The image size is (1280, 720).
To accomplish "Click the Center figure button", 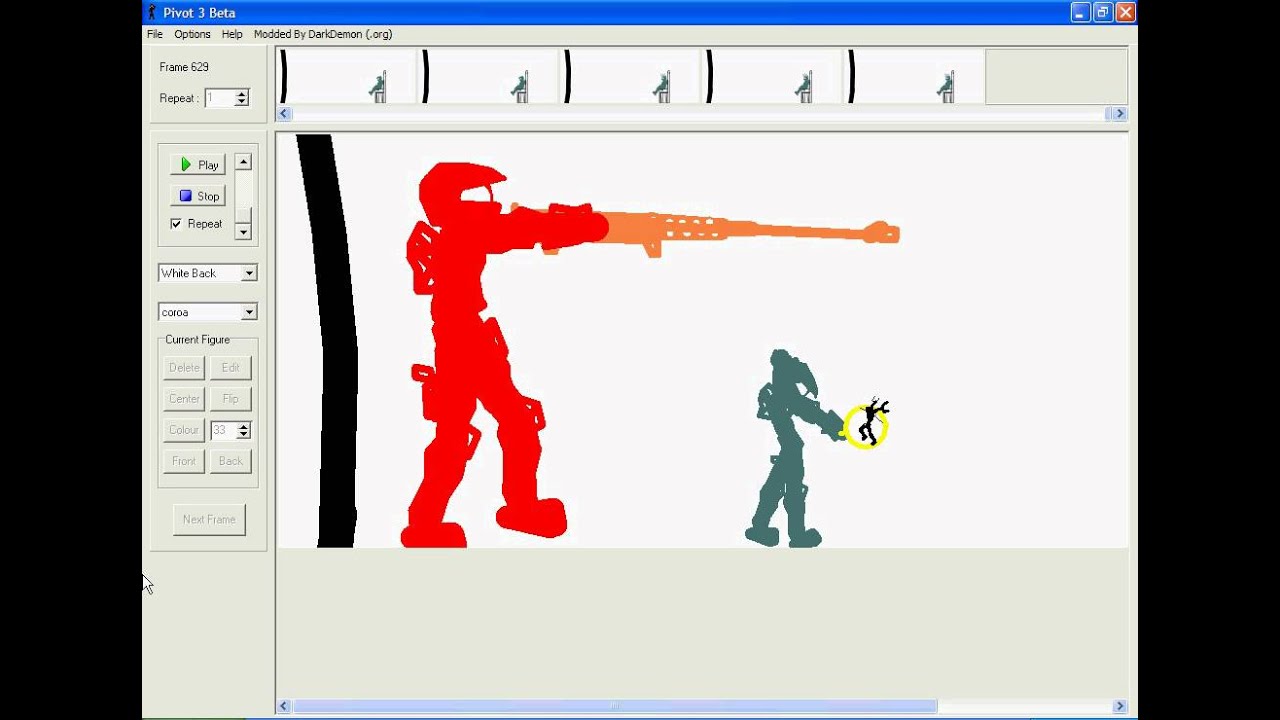I will [x=184, y=399].
